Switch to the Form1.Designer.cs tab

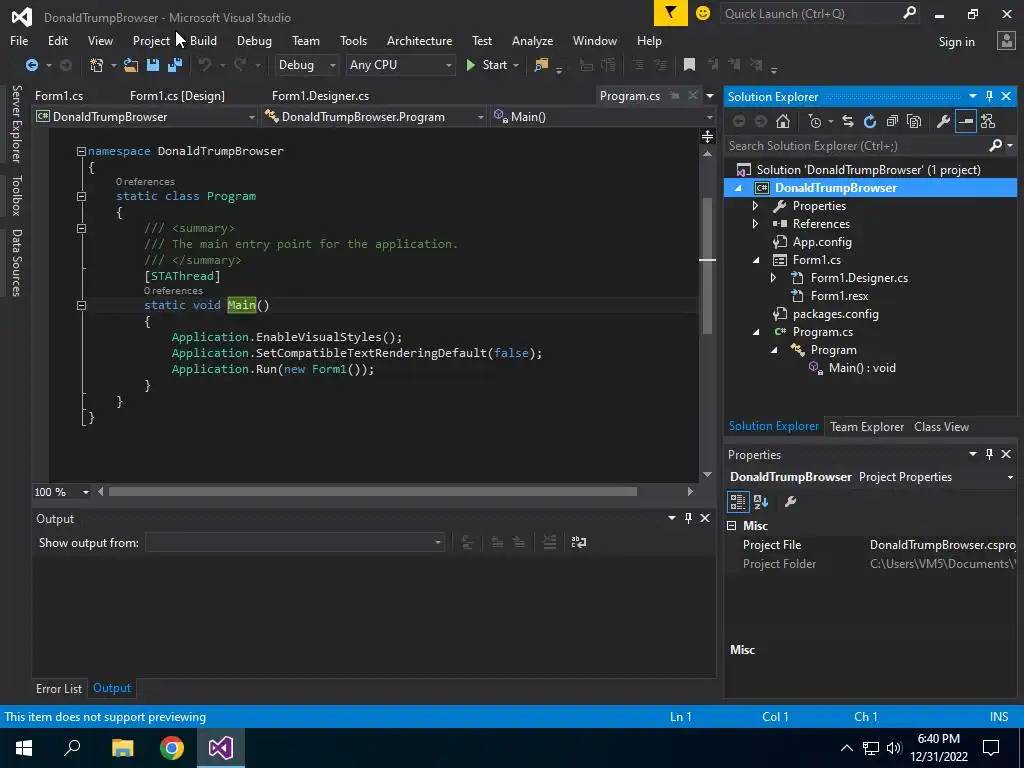pyautogui.click(x=320, y=95)
